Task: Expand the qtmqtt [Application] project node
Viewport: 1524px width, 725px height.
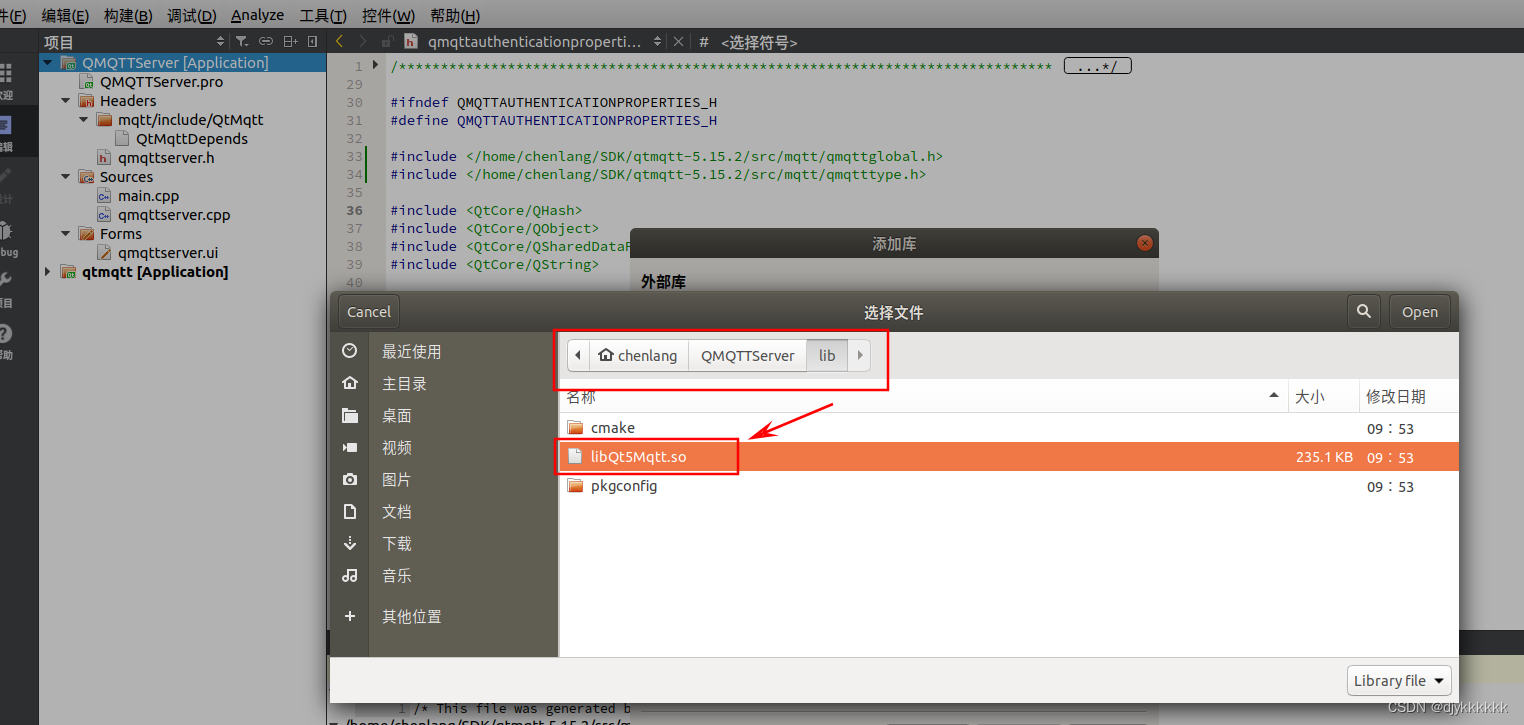Action: tap(47, 271)
